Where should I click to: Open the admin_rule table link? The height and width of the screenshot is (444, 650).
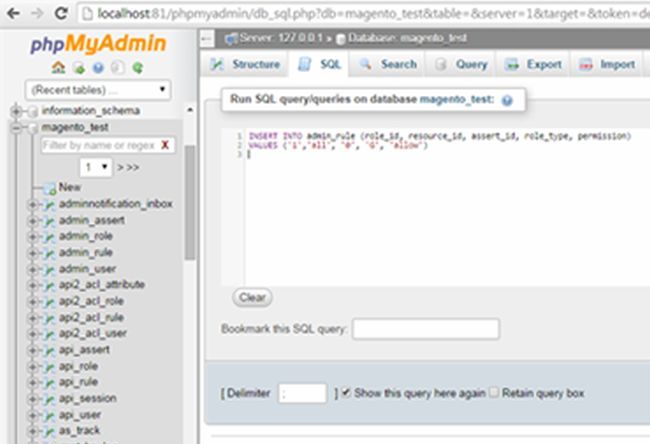pos(86,252)
